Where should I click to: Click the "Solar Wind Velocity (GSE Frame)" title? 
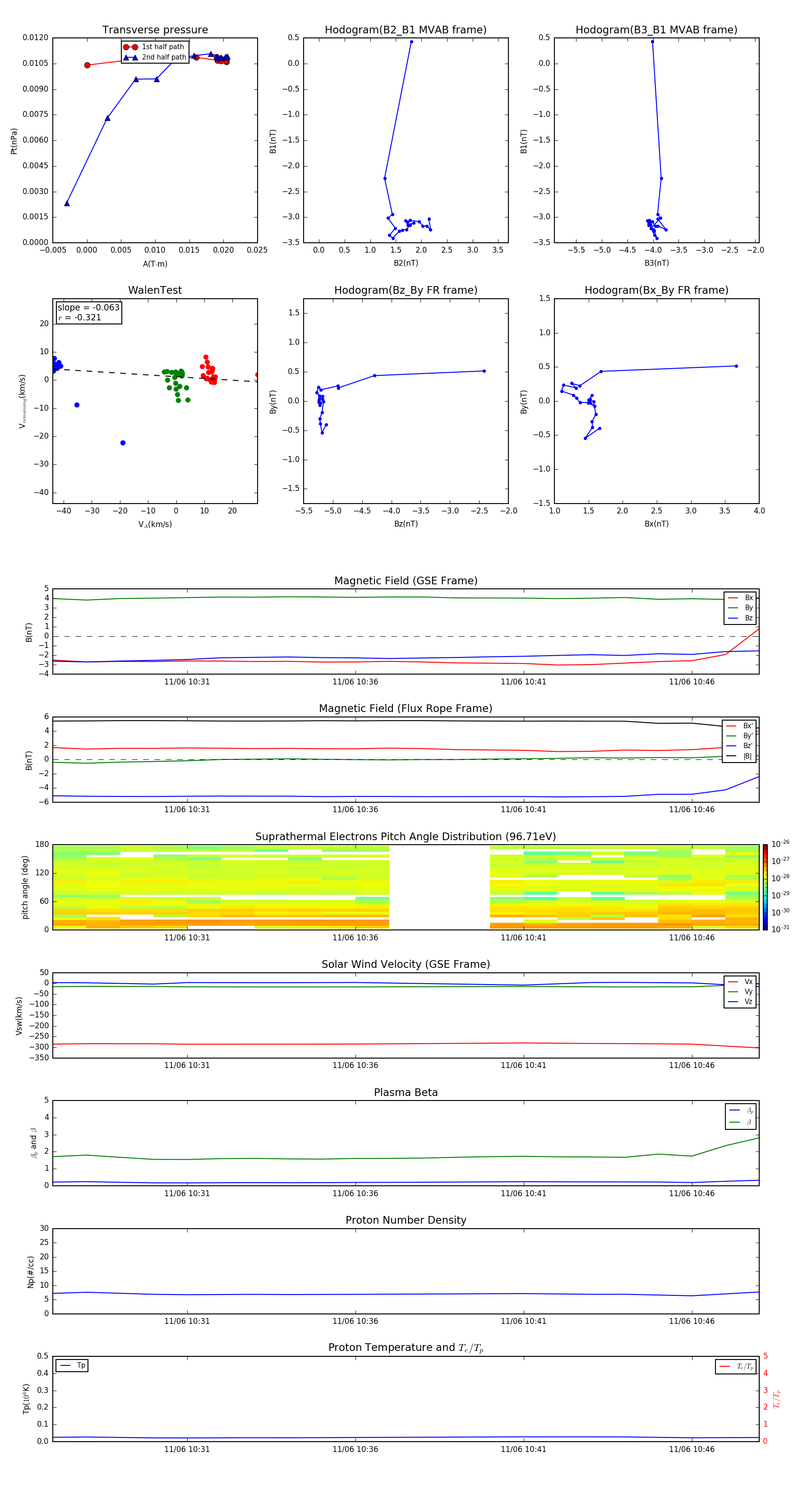pyautogui.click(x=406, y=965)
